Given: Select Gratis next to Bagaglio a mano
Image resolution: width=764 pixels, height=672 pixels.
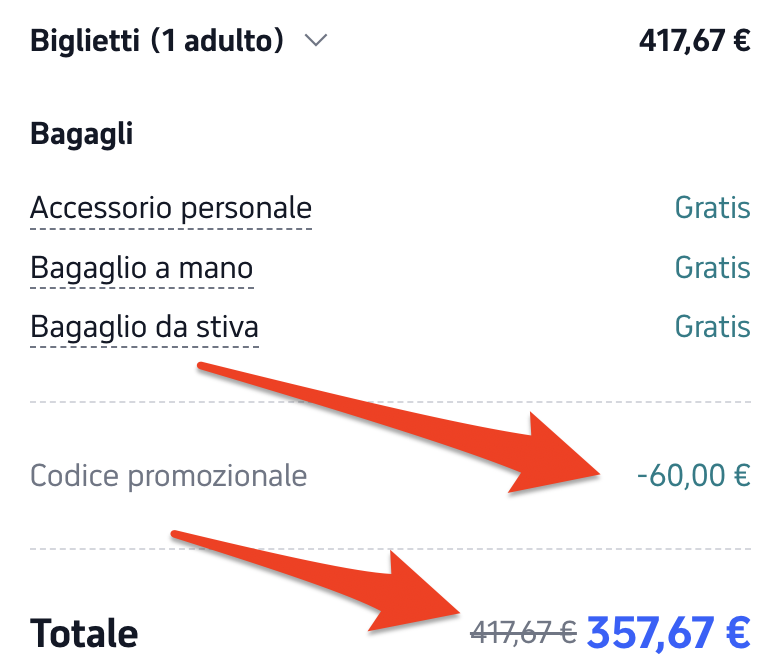Looking at the screenshot, I should [x=712, y=268].
